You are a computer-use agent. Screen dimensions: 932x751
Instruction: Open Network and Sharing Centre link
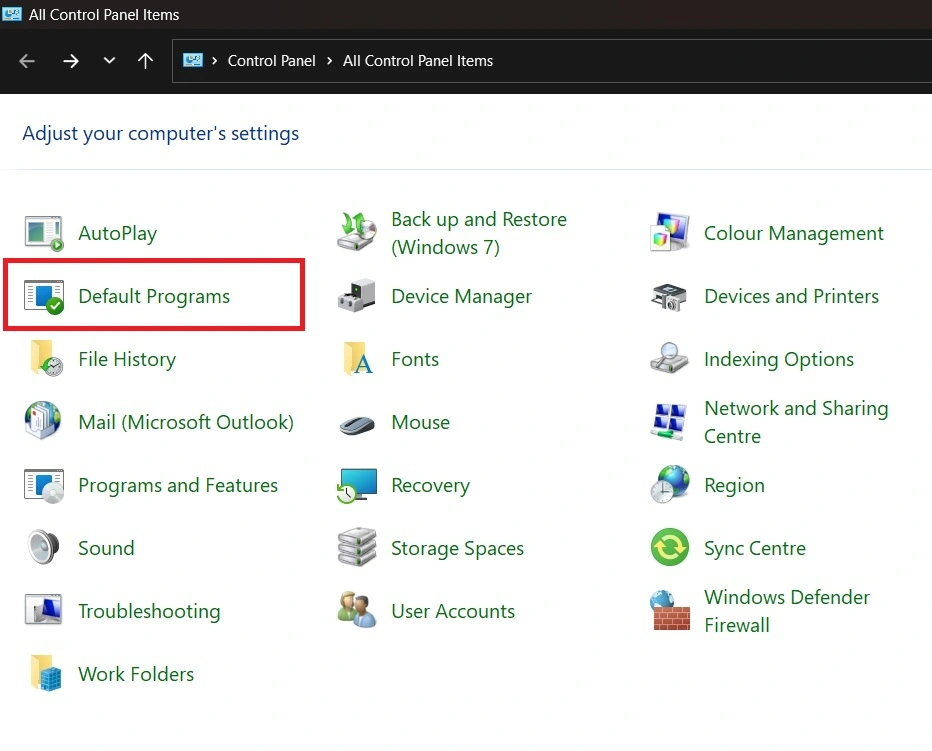point(796,422)
